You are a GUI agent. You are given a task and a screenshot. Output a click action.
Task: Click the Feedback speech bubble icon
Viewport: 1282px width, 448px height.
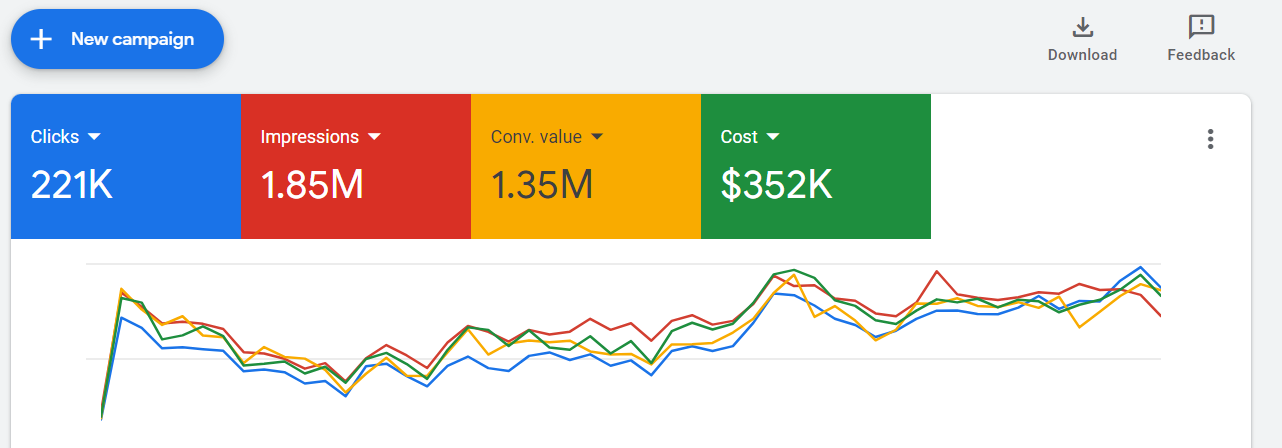click(x=1201, y=27)
